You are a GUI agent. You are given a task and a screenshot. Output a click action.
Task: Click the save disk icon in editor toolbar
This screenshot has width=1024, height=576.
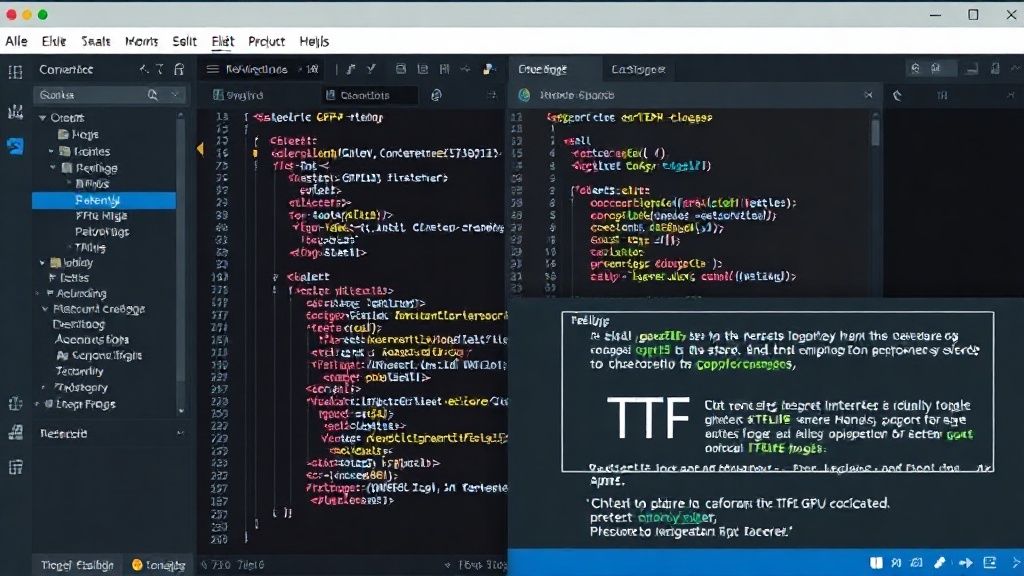pyautogui.click(x=400, y=69)
